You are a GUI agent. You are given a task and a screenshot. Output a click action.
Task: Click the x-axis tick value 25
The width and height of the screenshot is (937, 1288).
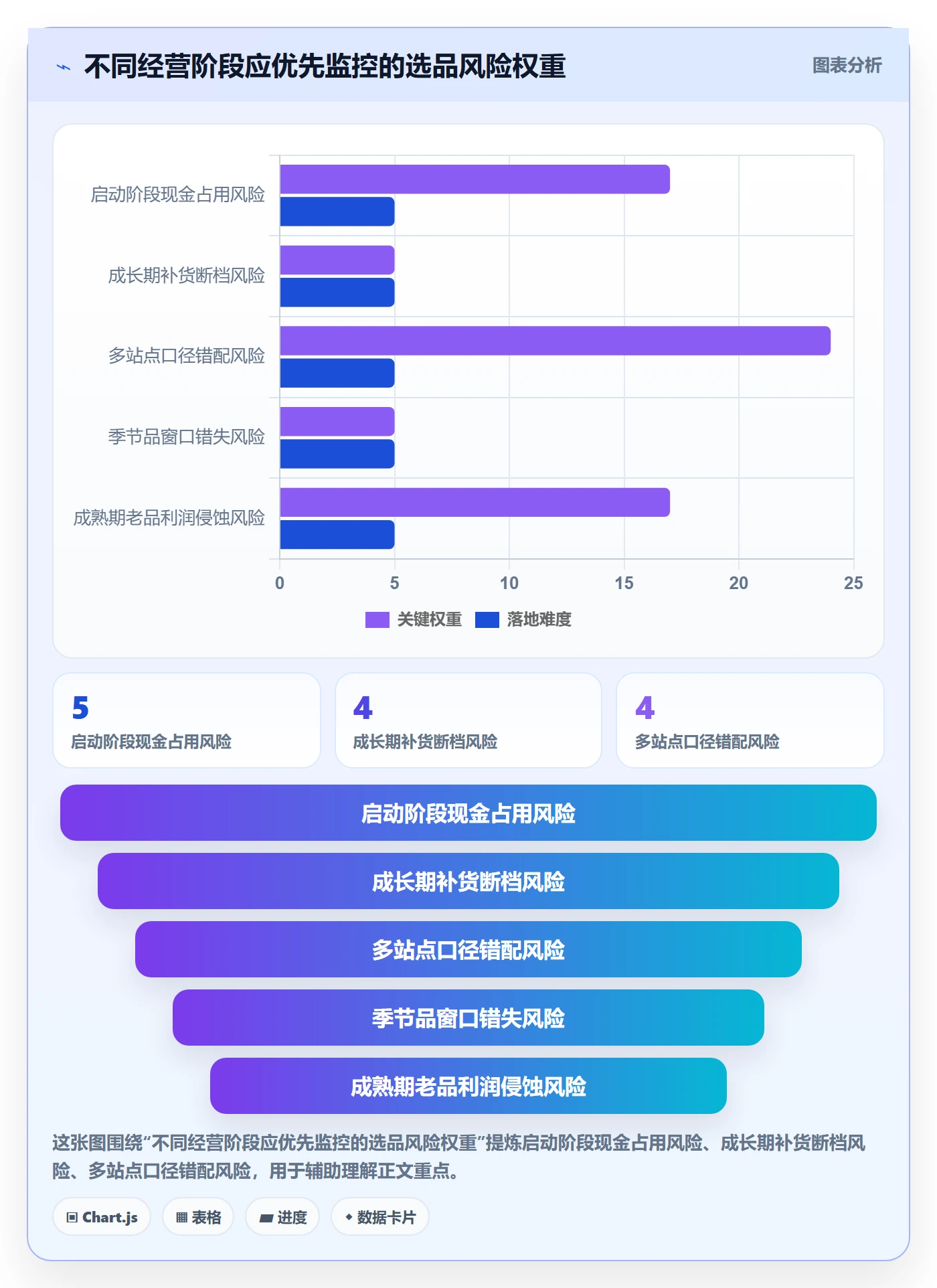pyautogui.click(x=853, y=583)
